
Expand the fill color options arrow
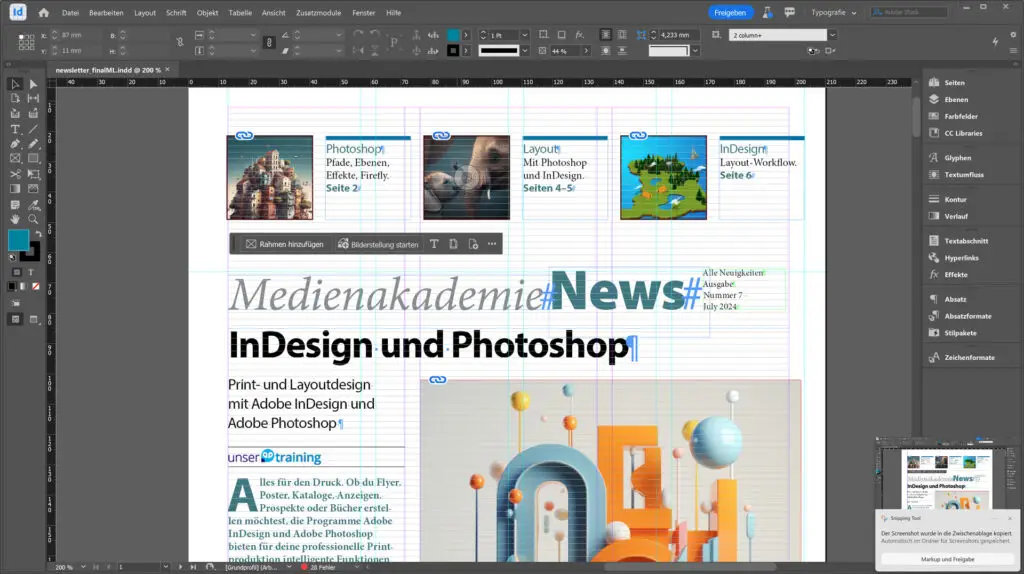pos(466,35)
